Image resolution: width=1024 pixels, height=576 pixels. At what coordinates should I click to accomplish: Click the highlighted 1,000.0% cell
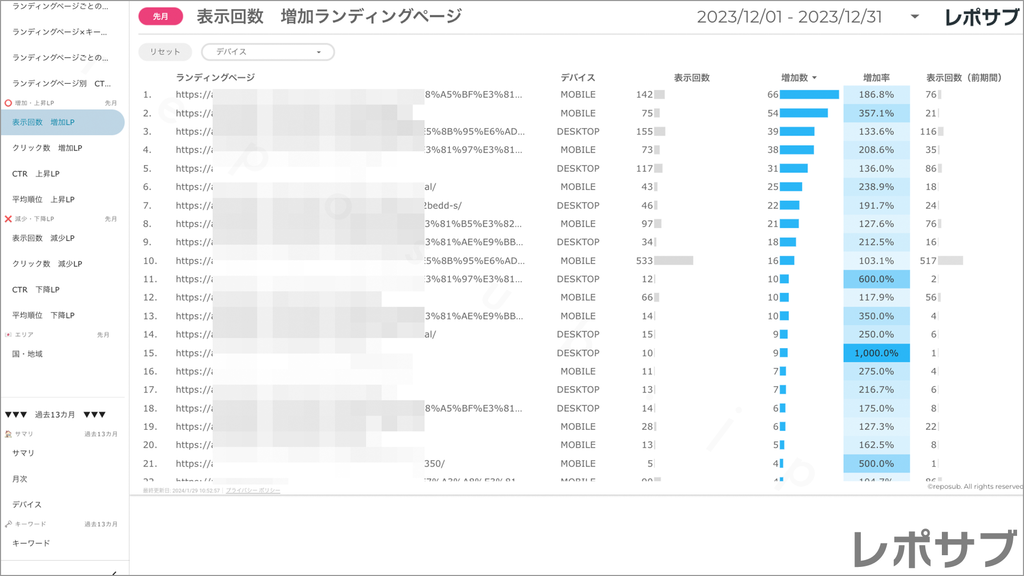[876, 352]
